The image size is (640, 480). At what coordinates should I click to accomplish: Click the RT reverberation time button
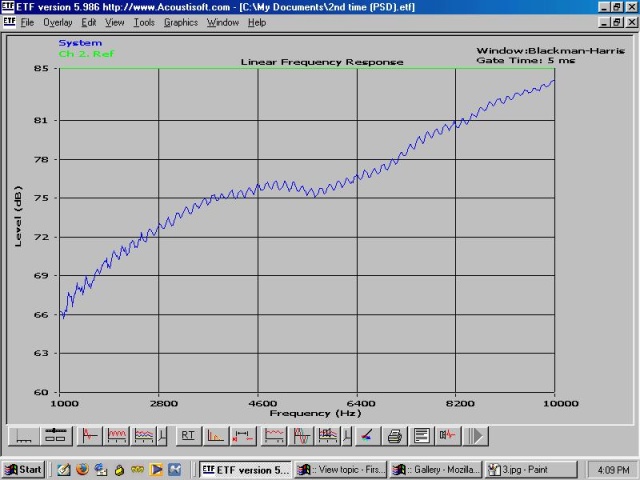coord(188,436)
